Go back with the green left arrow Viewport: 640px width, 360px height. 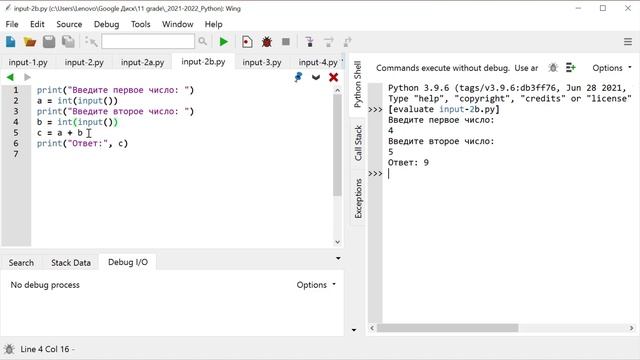[x=10, y=77]
